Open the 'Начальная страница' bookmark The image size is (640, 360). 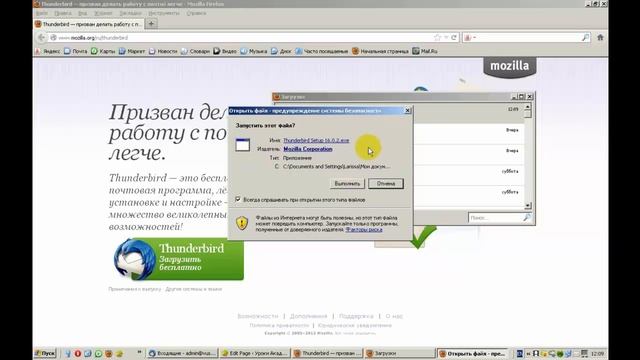coord(380,51)
